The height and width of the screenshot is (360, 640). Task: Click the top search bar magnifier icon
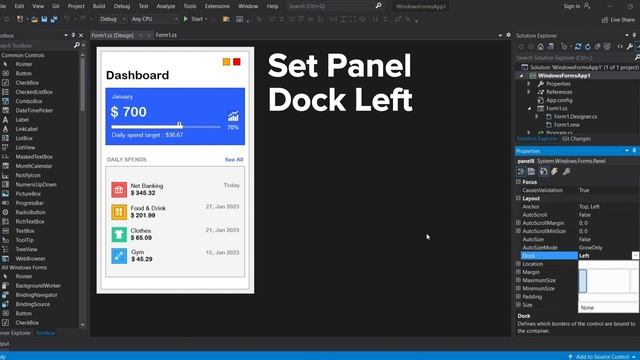click(x=378, y=6)
